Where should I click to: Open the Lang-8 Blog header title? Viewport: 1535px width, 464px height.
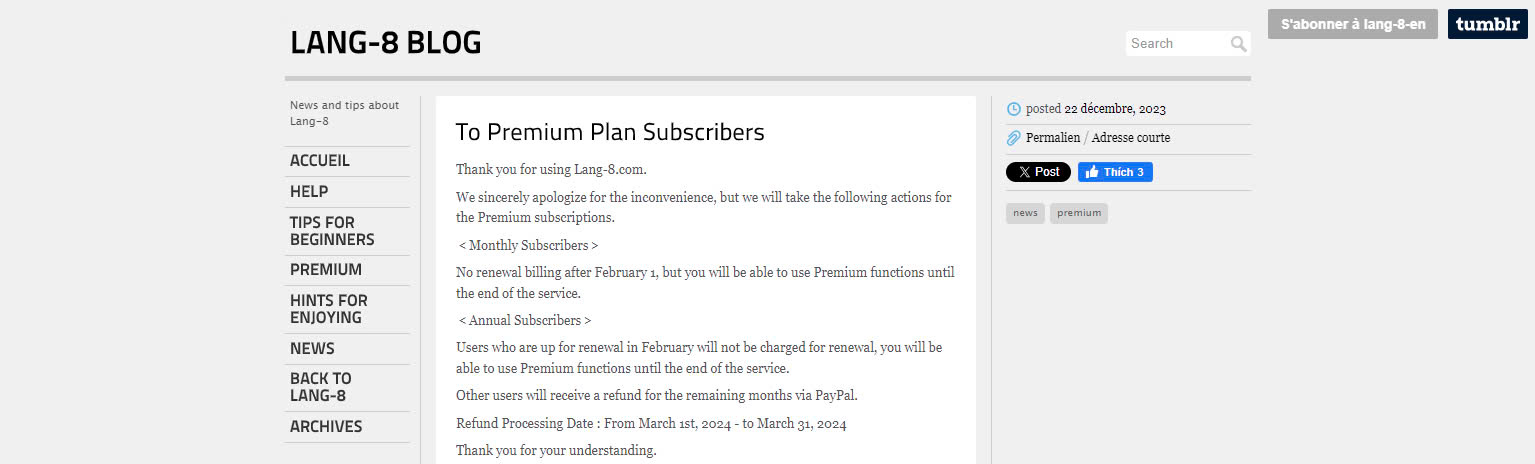pyautogui.click(x=386, y=43)
